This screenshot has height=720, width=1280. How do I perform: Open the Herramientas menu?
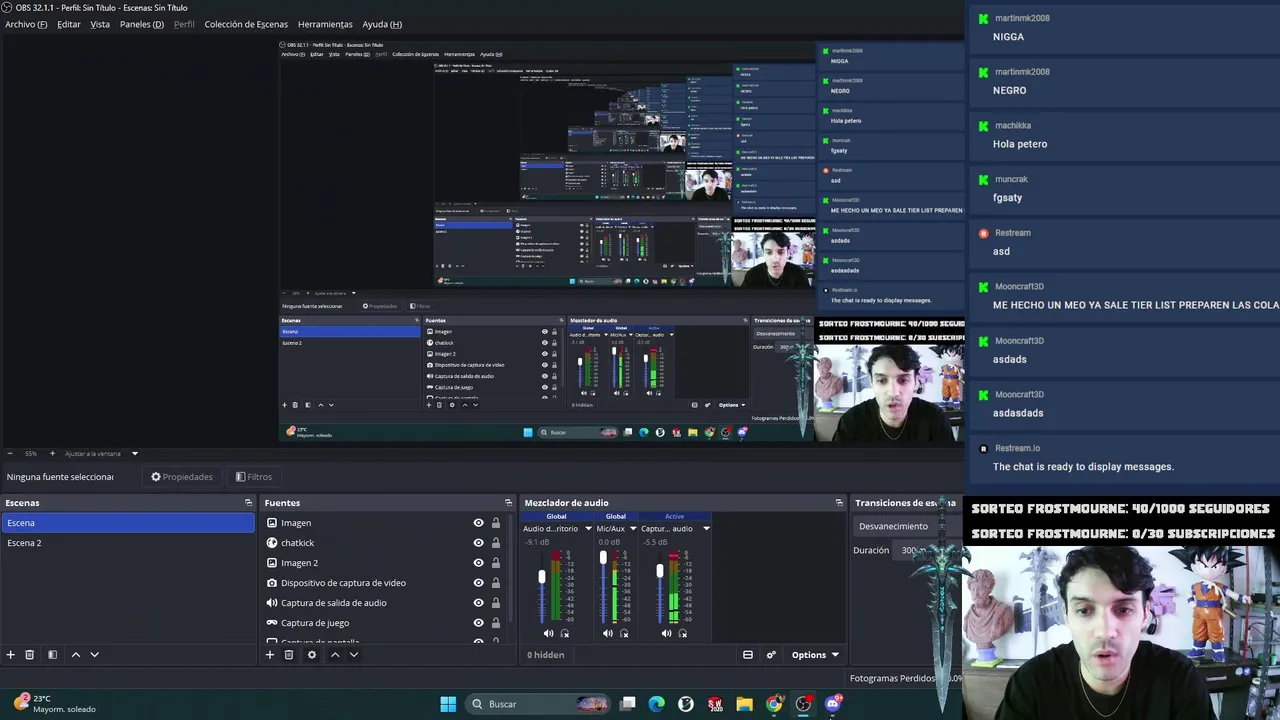point(325,24)
